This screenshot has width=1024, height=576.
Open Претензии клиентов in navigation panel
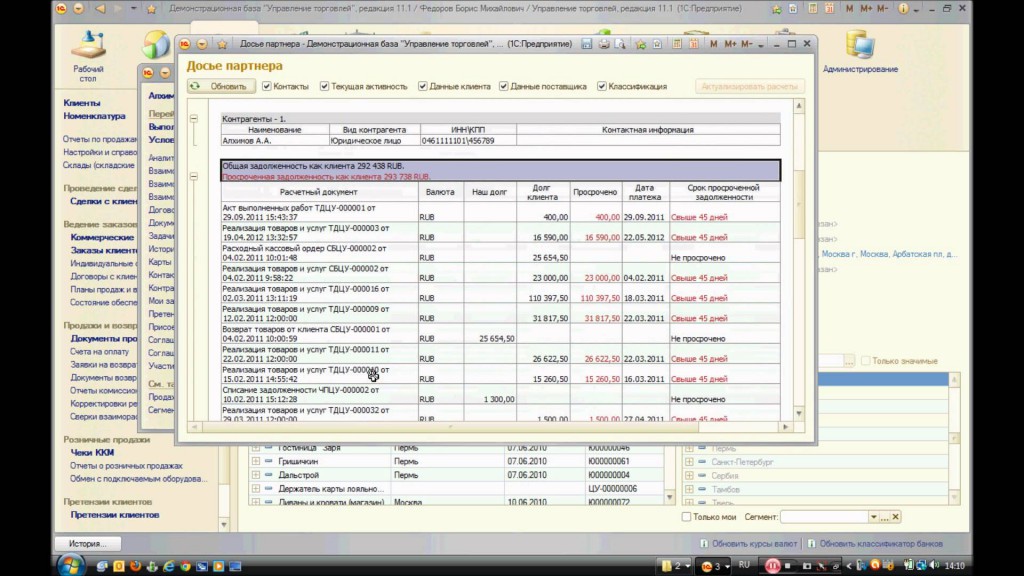pyautogui.click(x=115, y=515)
